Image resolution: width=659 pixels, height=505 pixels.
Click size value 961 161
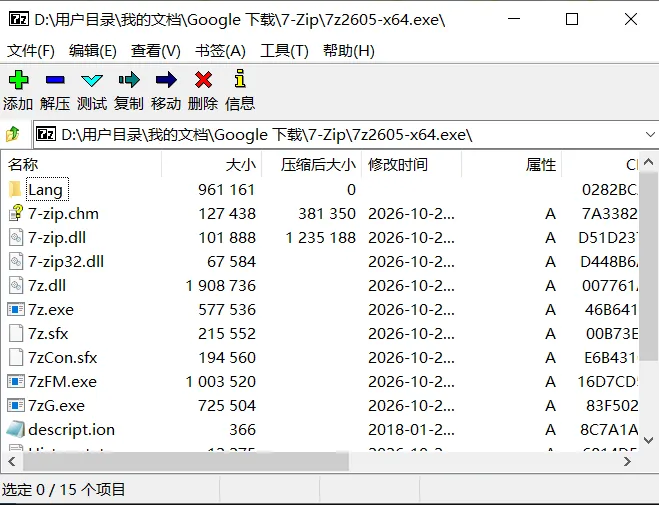[227, 190]
